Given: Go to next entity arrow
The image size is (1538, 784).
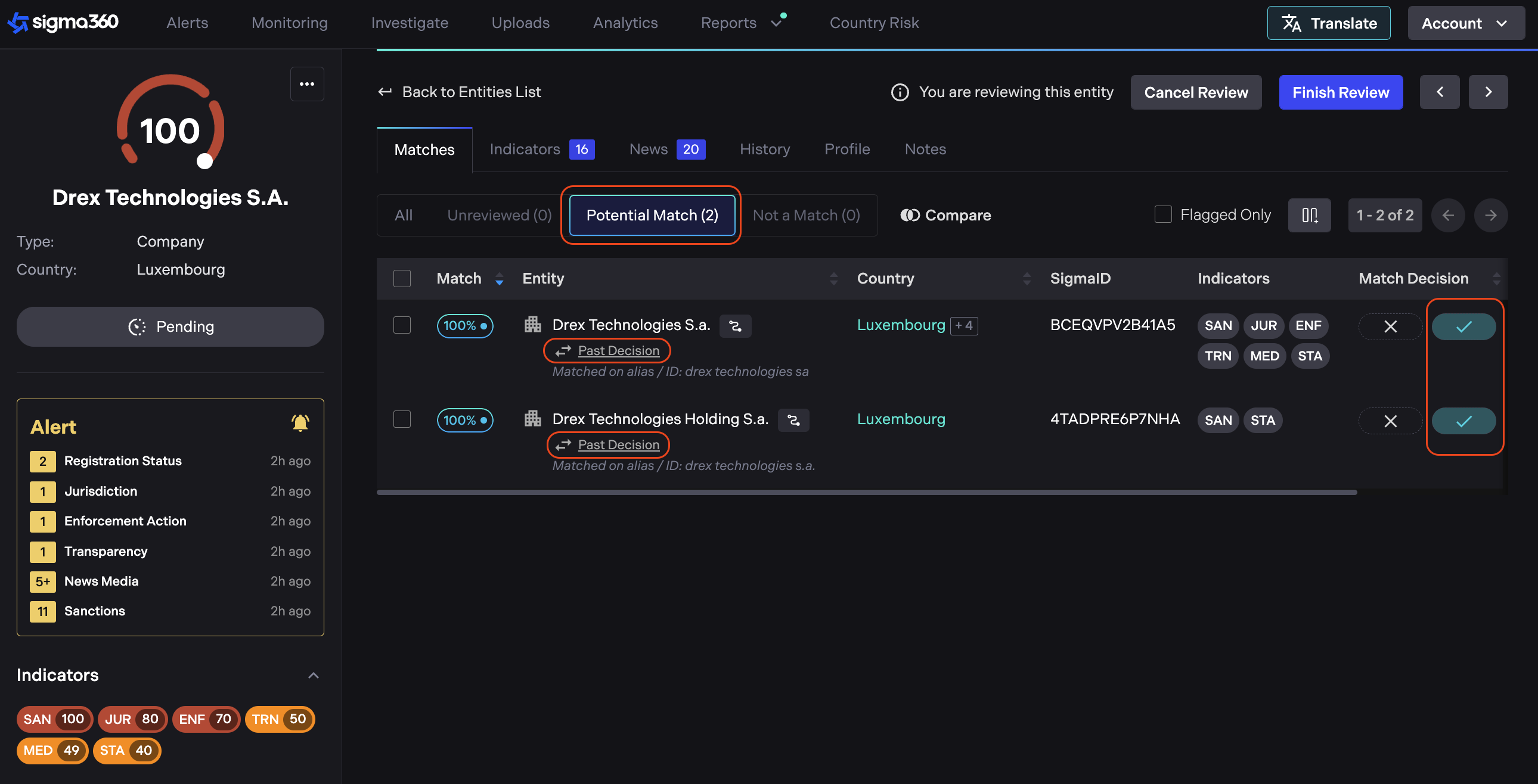Looking at the screenshot, I should (x=1488, y=92).
